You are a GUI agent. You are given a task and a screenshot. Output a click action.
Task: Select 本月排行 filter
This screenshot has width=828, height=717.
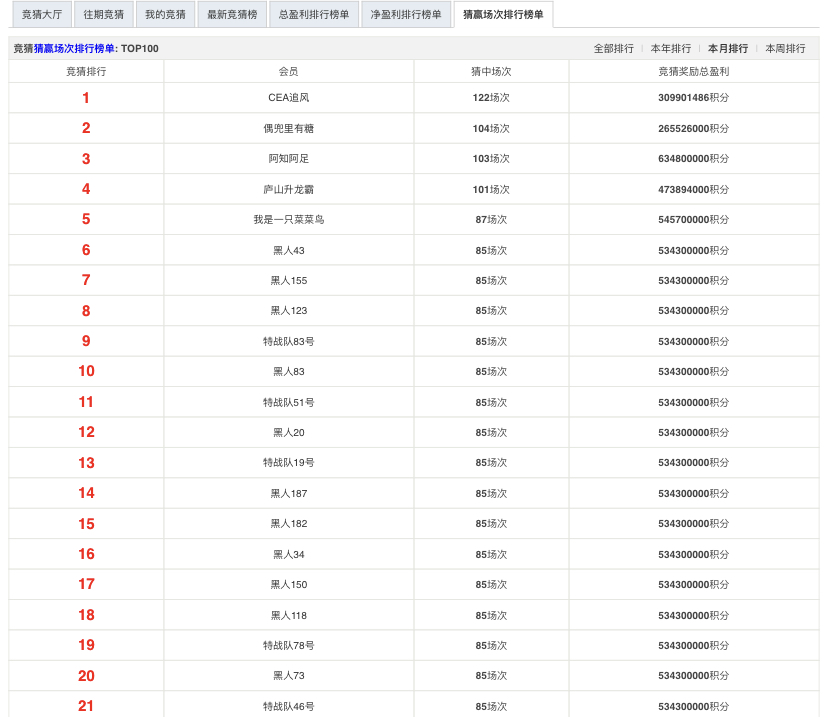coord(727,48)
